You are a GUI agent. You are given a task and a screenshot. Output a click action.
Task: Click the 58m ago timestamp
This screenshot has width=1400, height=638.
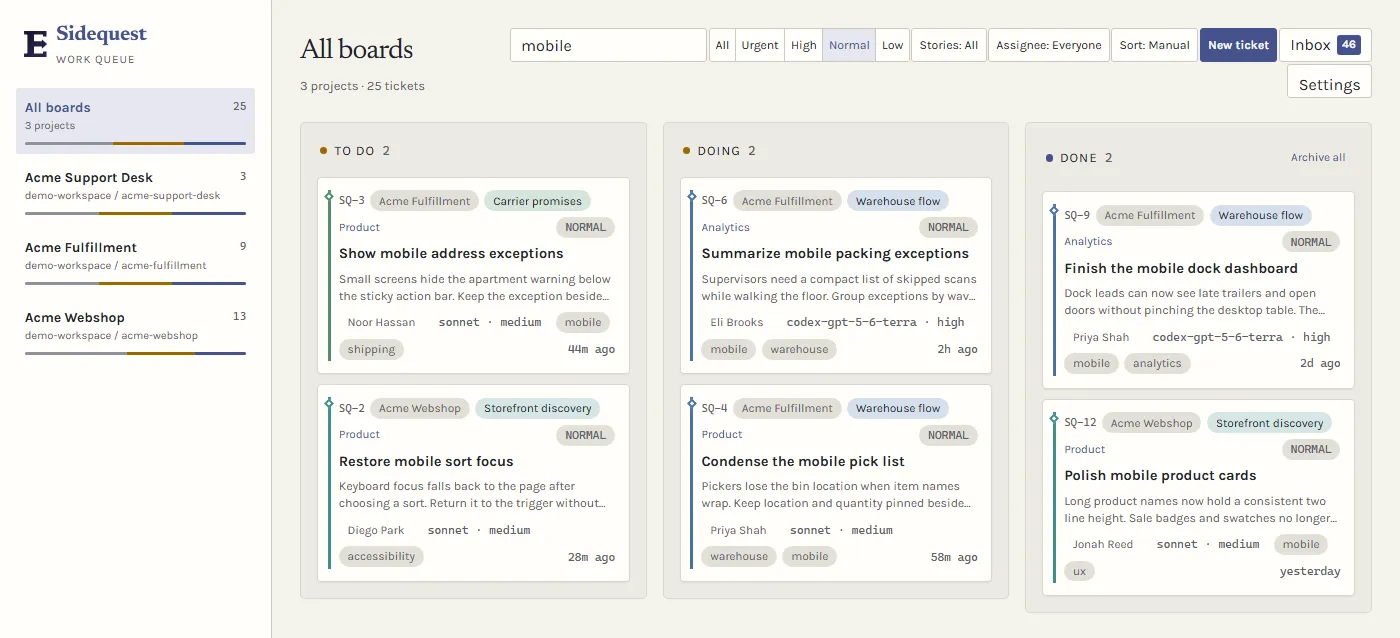pos(954,556)
